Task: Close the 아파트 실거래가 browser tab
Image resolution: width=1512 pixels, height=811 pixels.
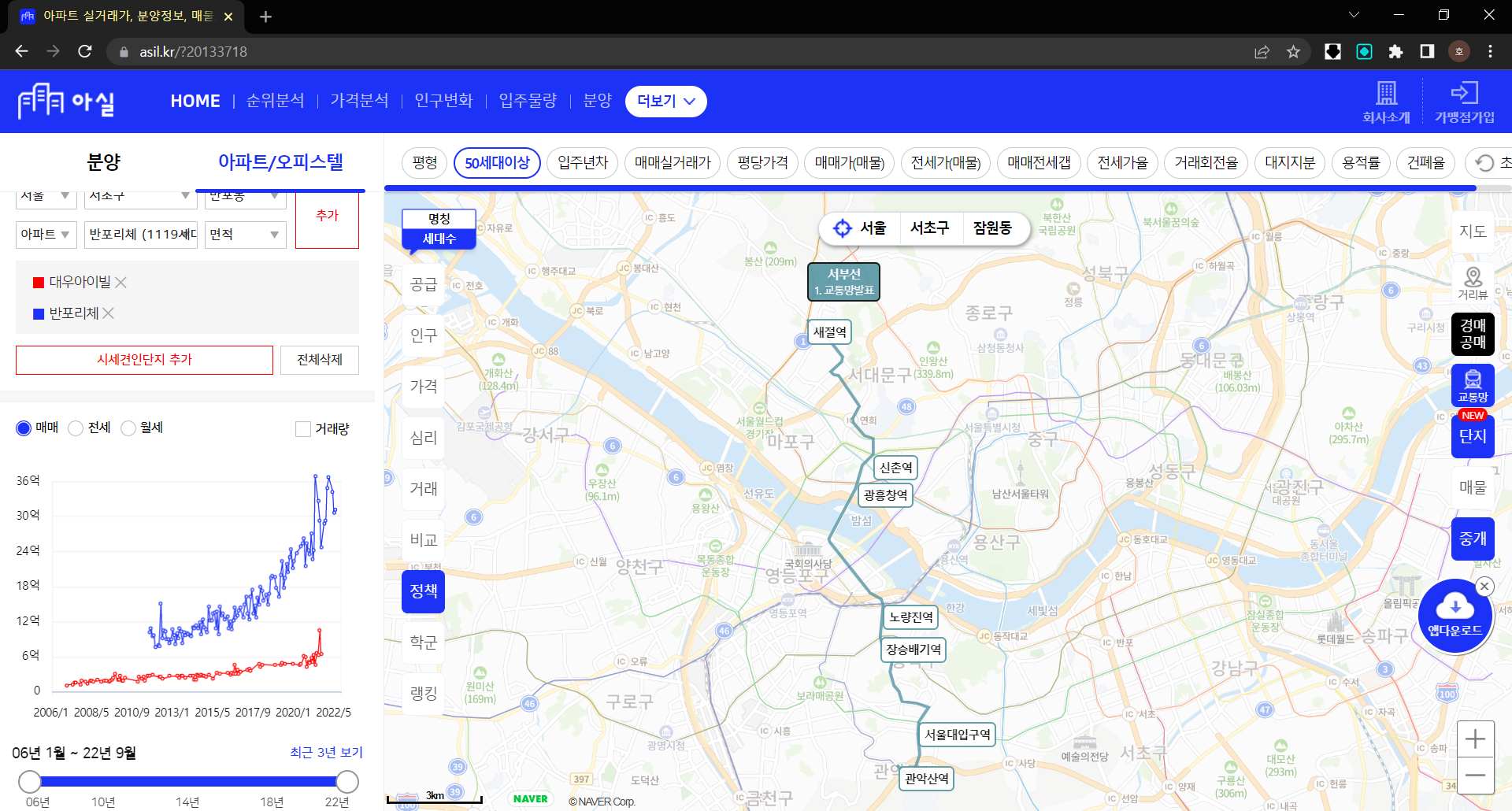Action: coord(228,17)
